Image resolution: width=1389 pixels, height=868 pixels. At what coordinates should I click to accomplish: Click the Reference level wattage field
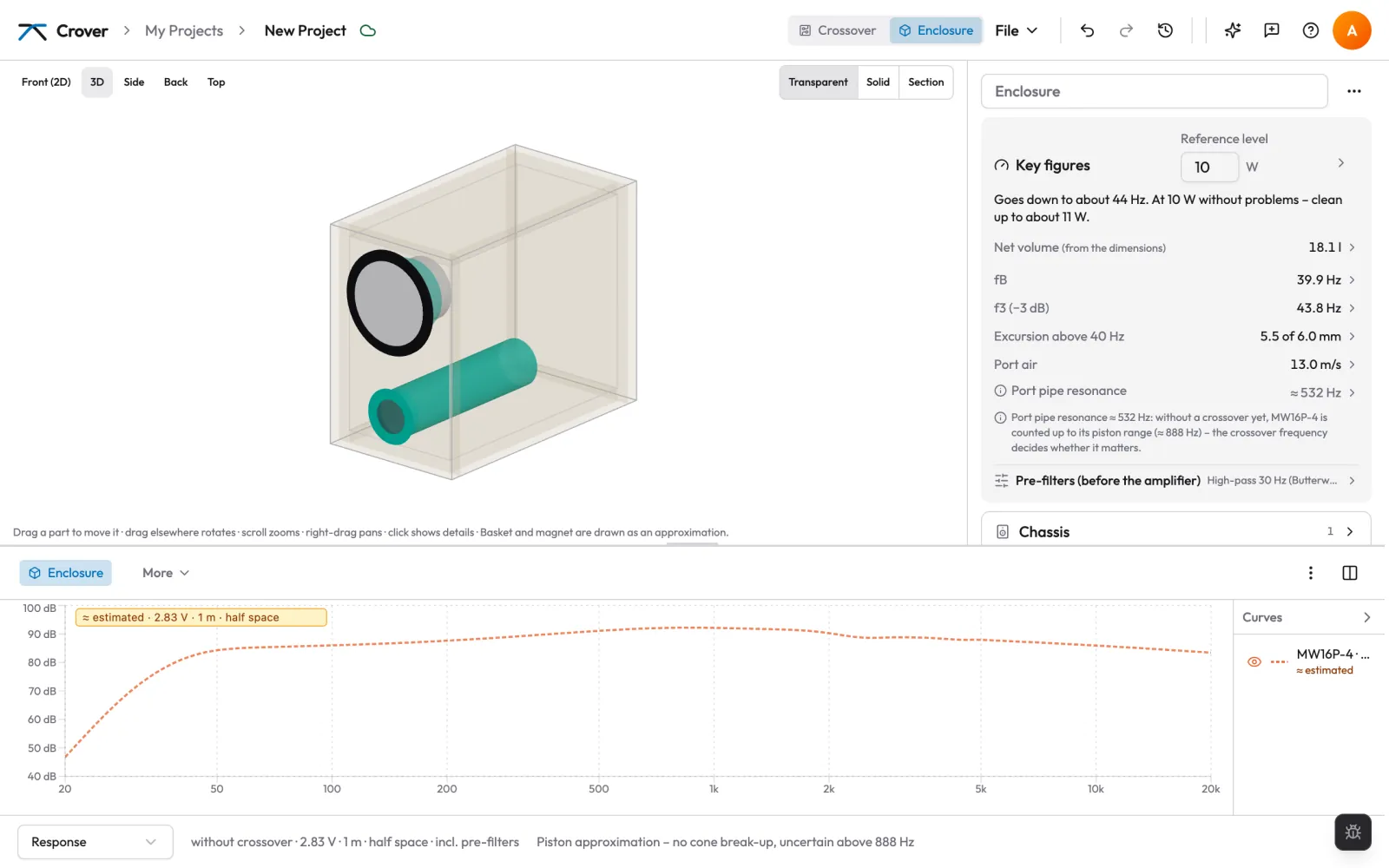pos(1209,167)
